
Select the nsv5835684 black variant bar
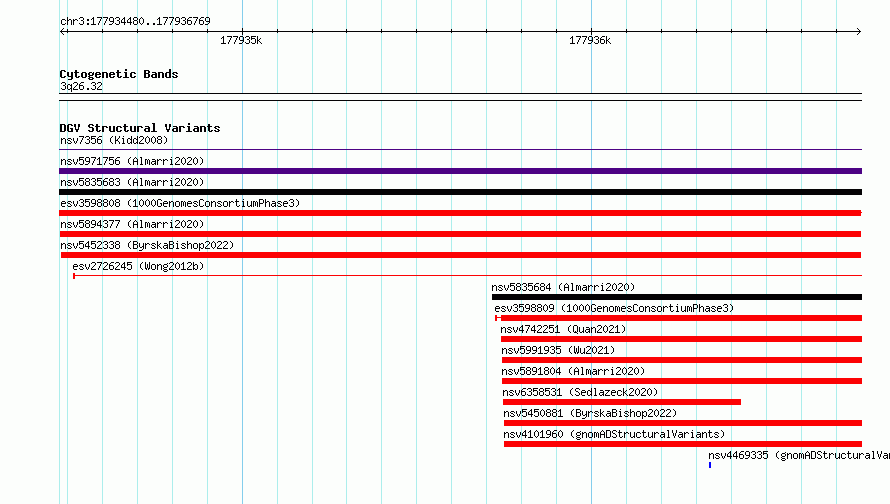tap(677, 297)
